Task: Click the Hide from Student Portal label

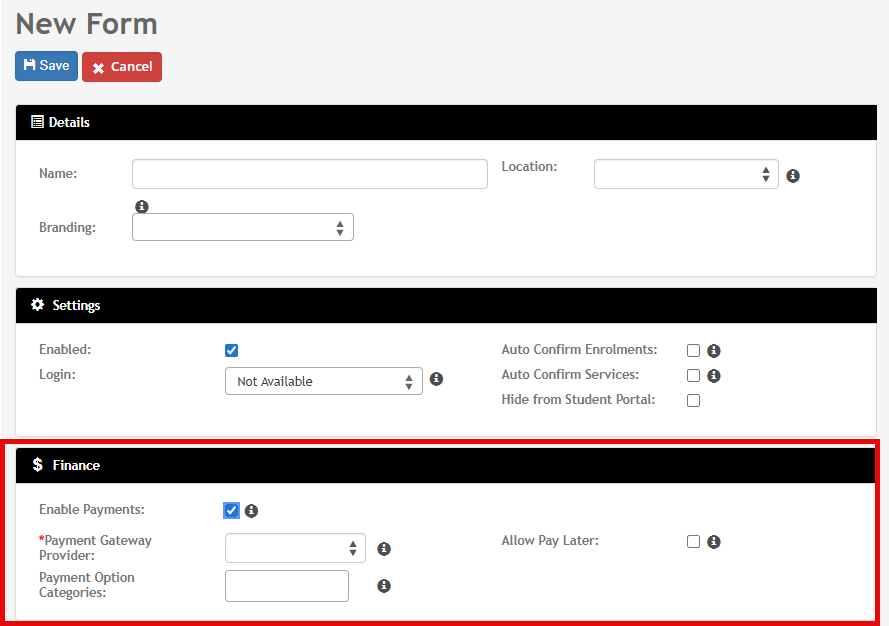Action: (578, 400)
